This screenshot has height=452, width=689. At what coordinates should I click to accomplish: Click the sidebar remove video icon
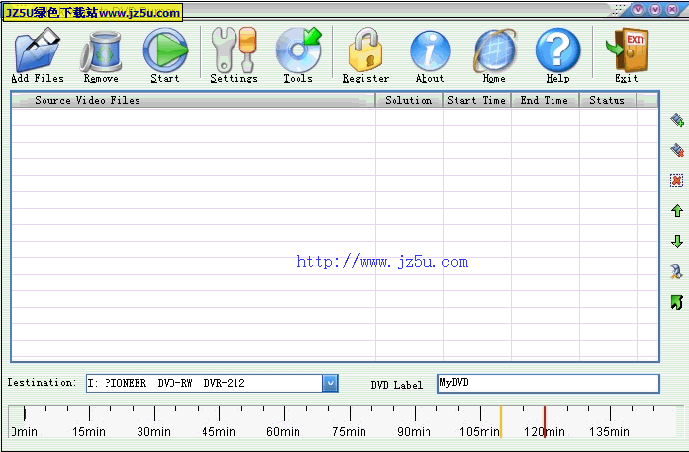click(x=677, y=151)
